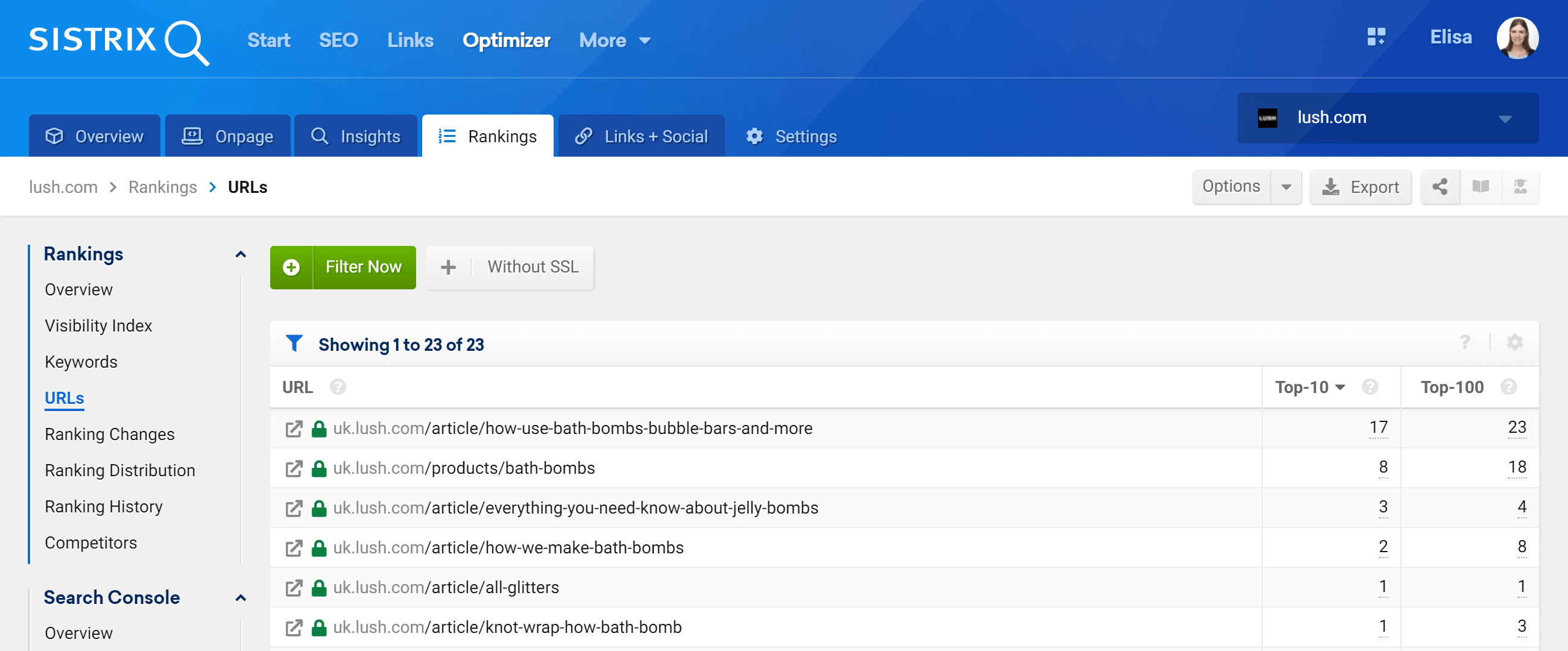
Task: Open Visibility Index in sidebar
Action: coord(99,325)
